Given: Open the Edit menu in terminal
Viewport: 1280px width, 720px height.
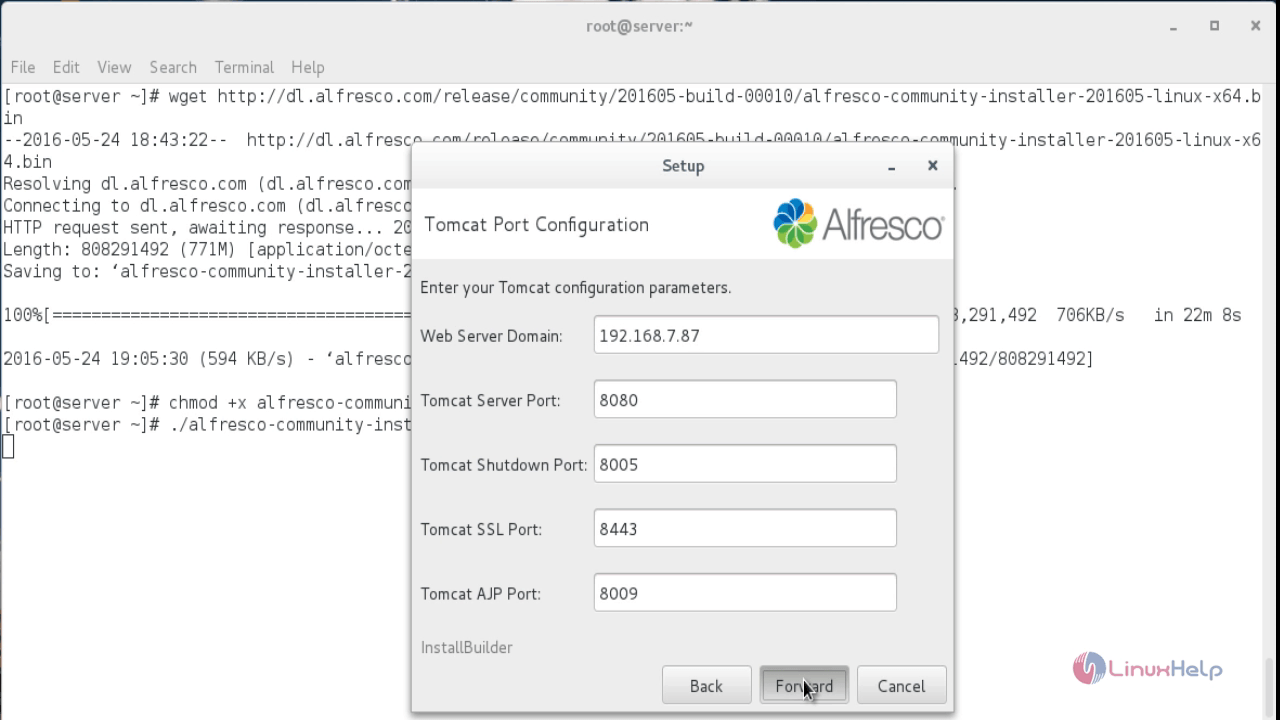Looking at the screenshot, I should [66, 67].
